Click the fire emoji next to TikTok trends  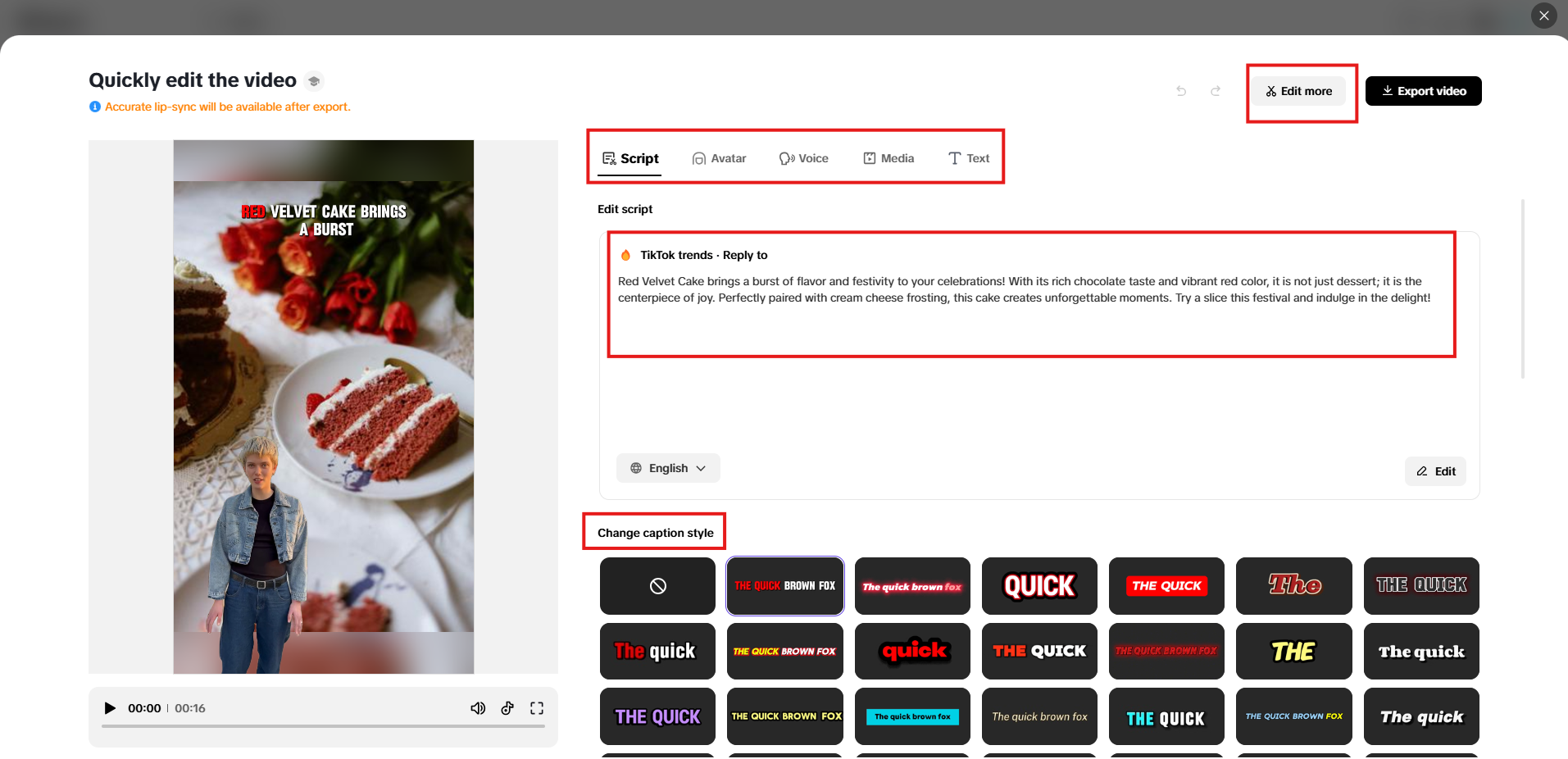point(625,254)
